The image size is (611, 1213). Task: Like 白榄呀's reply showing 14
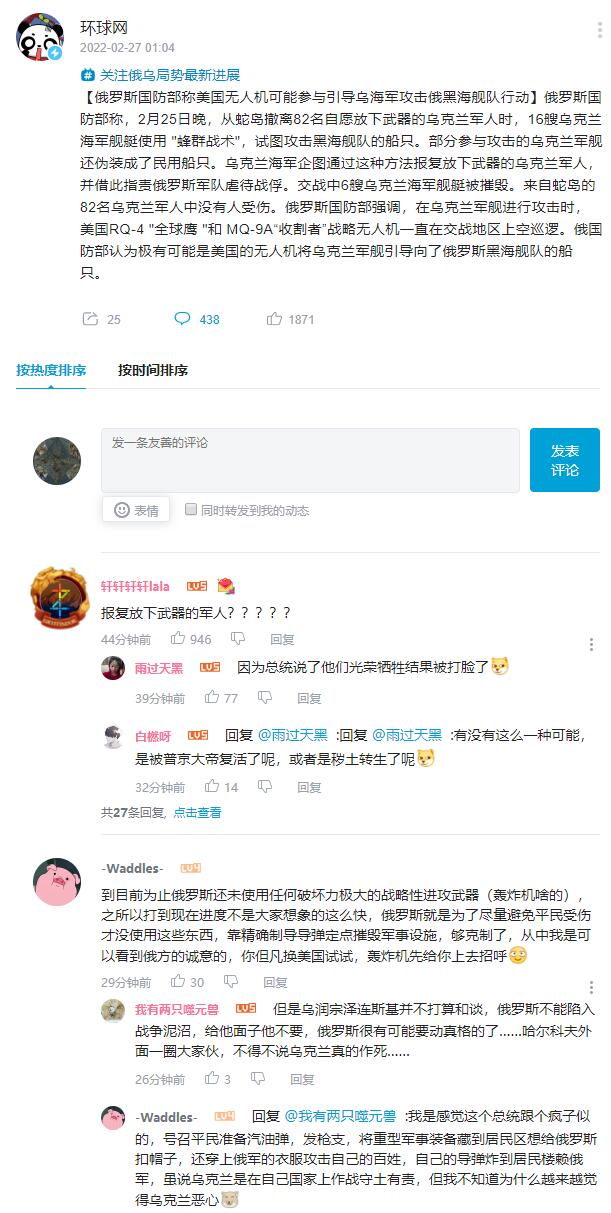point(212,787)
